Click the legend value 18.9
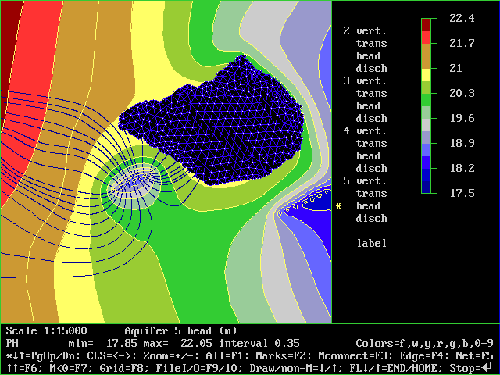Viewport: 500px width, 375px height. 462,143
